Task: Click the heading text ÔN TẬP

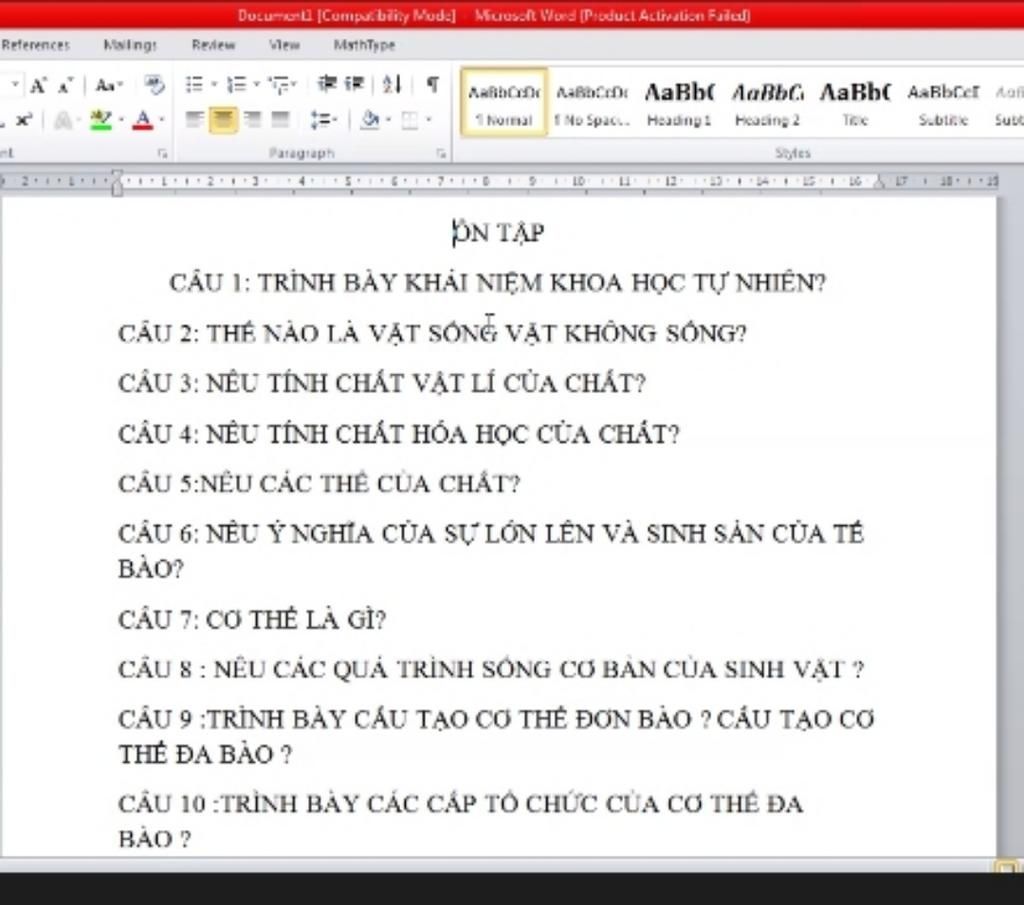Action: click(499, 232)
